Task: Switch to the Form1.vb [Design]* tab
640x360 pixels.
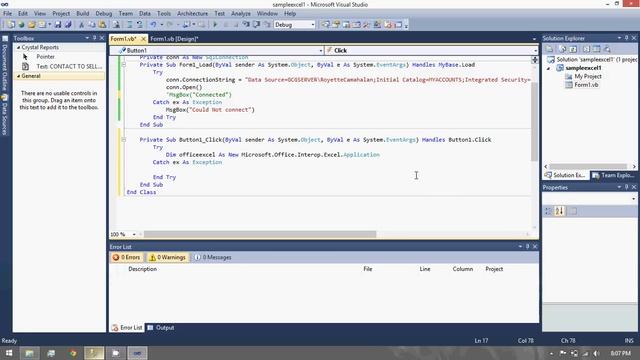Action: 174,39
